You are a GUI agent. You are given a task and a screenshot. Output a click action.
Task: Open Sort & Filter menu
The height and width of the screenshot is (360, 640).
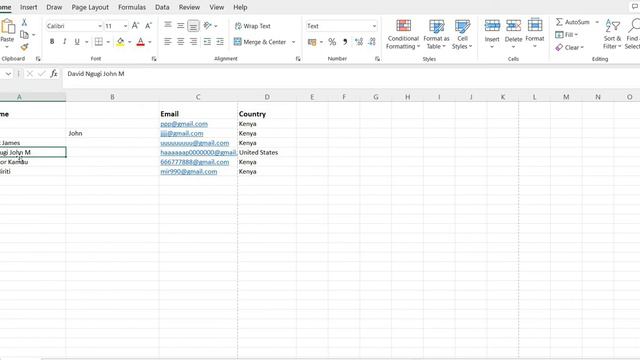pyautogui.click(x=612, y=34)
